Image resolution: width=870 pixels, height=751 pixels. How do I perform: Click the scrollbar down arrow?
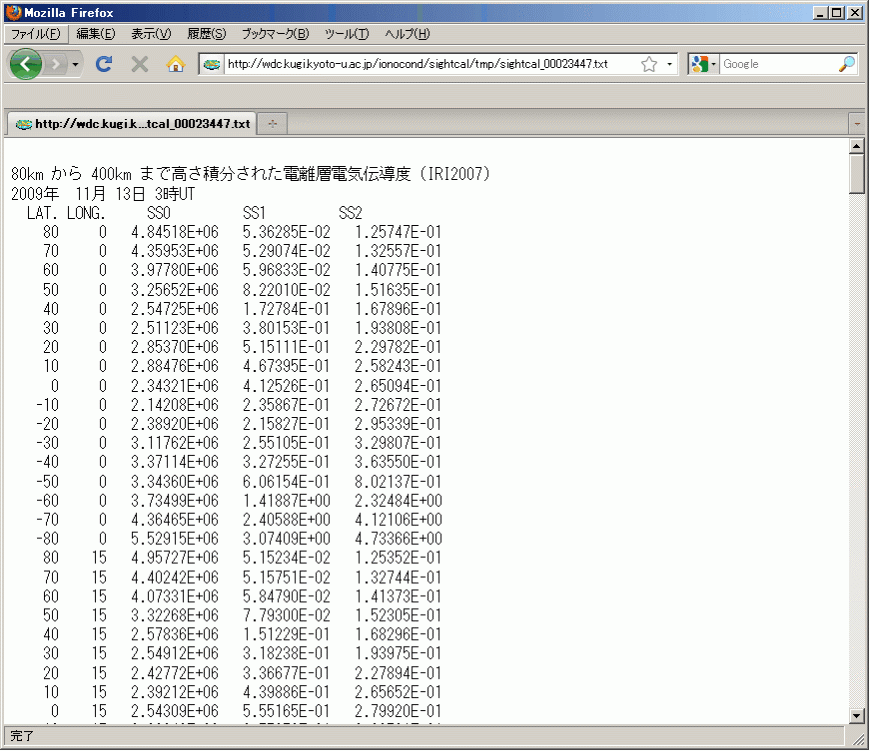(857, 716)
